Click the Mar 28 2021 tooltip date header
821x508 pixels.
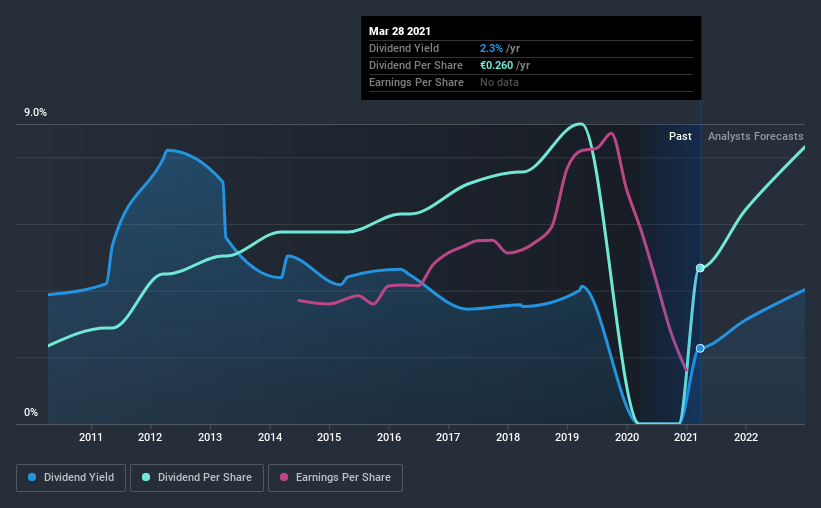(x=400, y=31)
